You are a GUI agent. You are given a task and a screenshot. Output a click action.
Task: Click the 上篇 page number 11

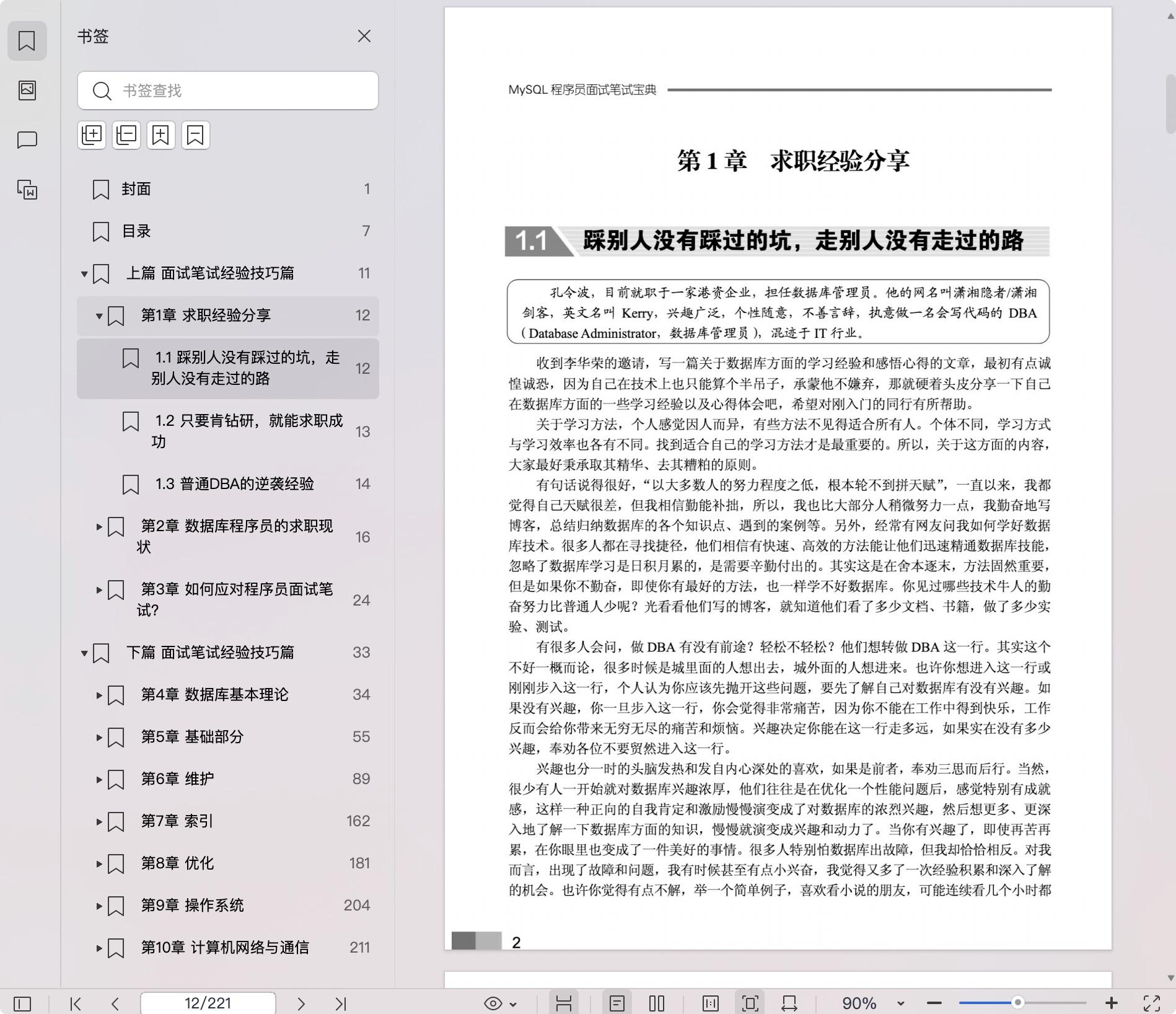(x=364, y=273)
